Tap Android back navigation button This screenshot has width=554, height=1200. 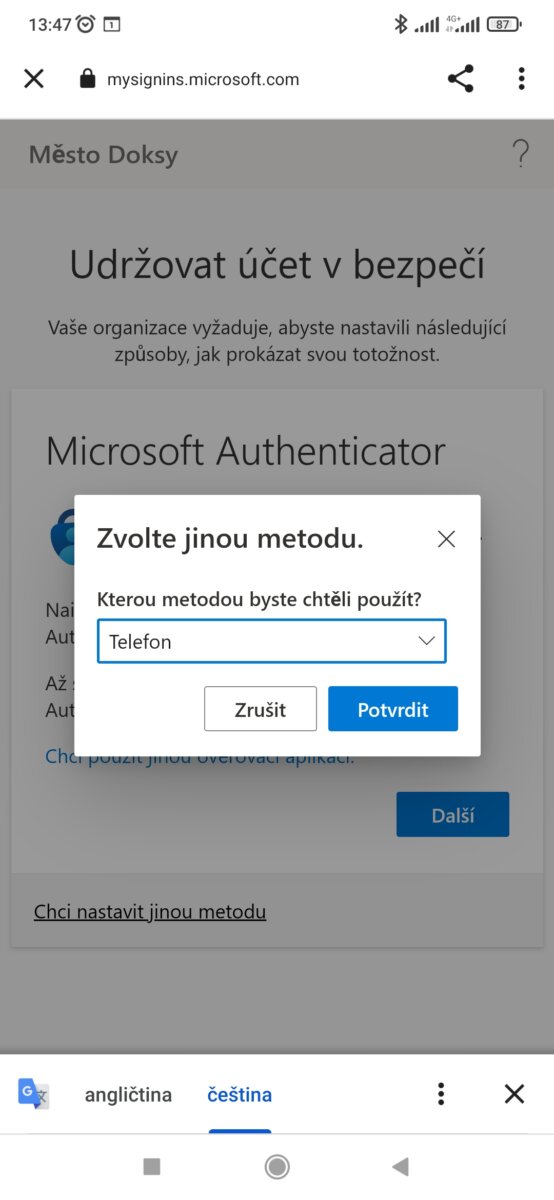tap(401, 1166)
